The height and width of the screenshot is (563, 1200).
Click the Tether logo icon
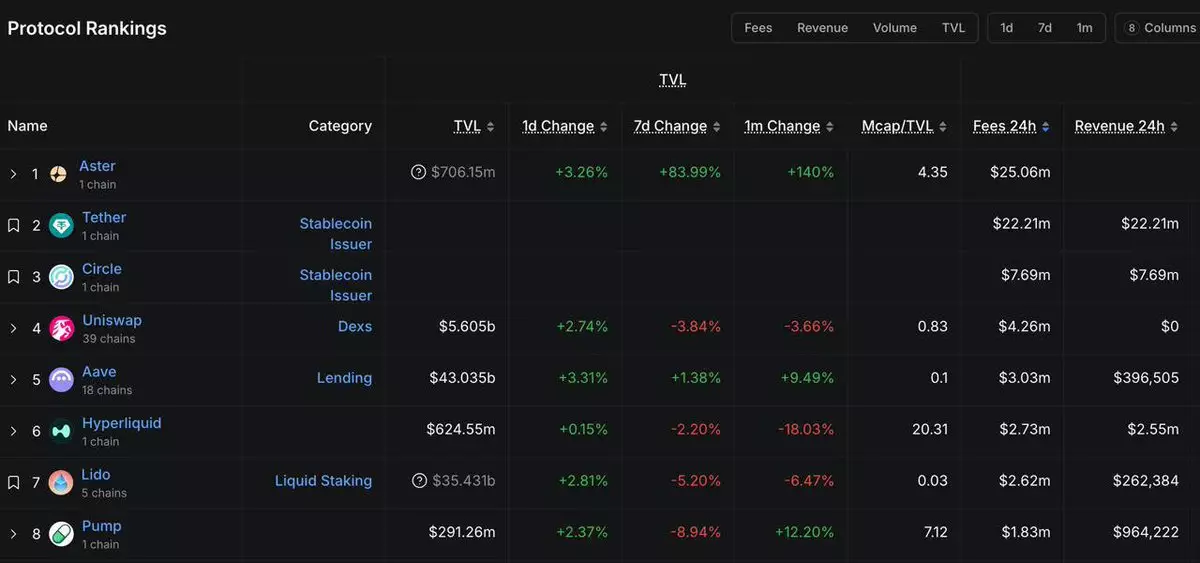pyautogui.click(x=61, y=226)
